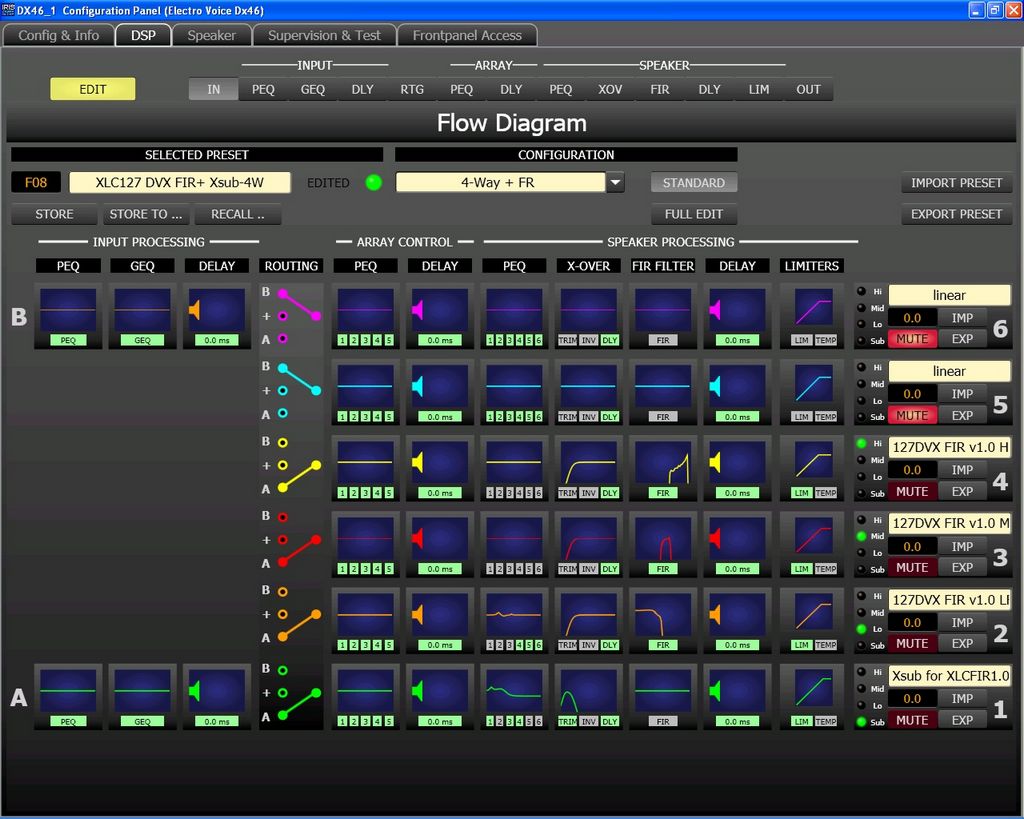Select routing A+B sum for channel 1
Viewport: 1024px width, 819px height.
pos(283,692)
